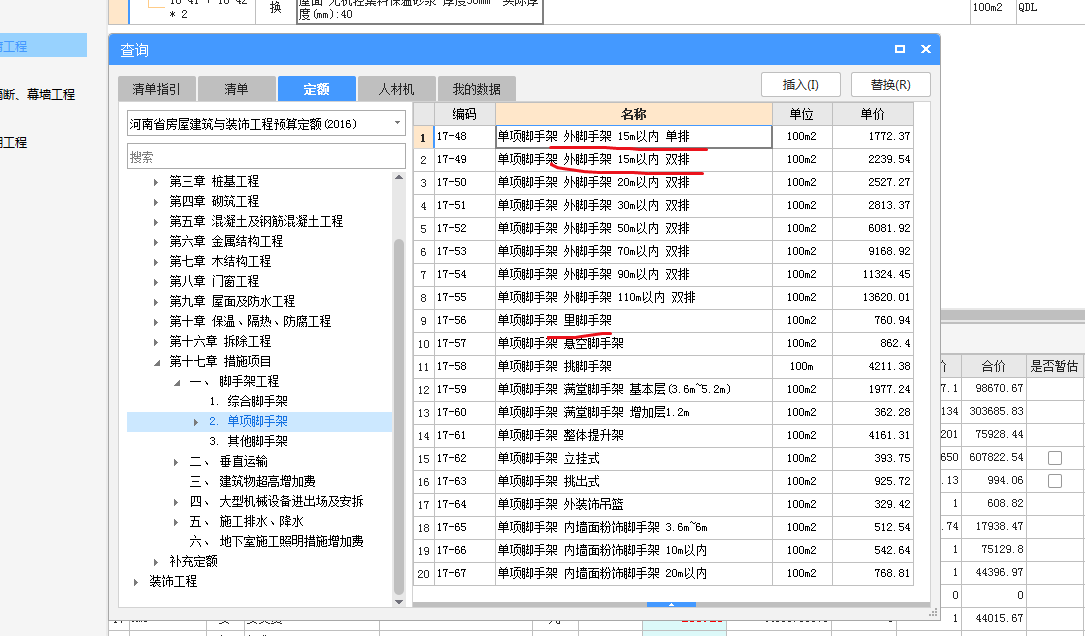Select row 17-49 外脚手架 15m以内 双排
Image resolution: width=1085 pixels, height=636 pixels.
point(664,160)
